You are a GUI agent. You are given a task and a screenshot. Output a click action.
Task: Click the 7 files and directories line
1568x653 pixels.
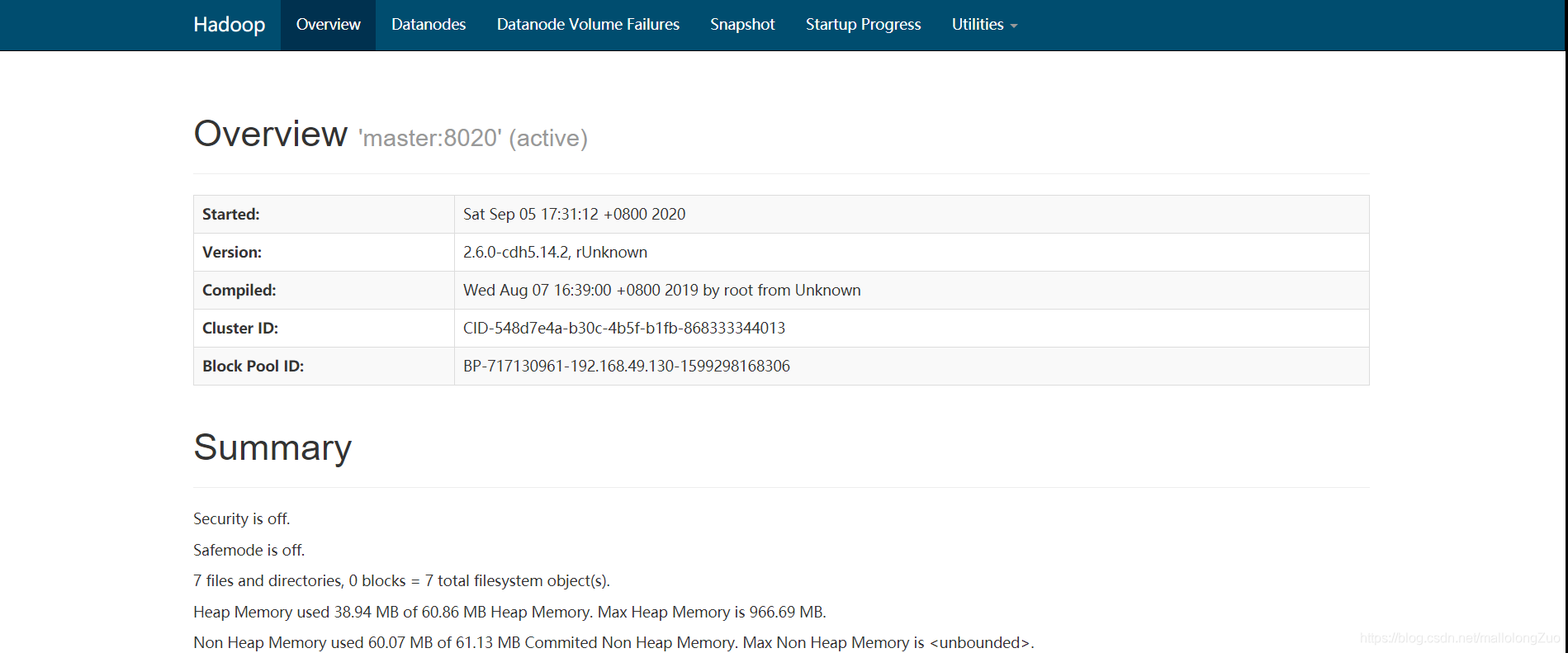coord(401,581)
